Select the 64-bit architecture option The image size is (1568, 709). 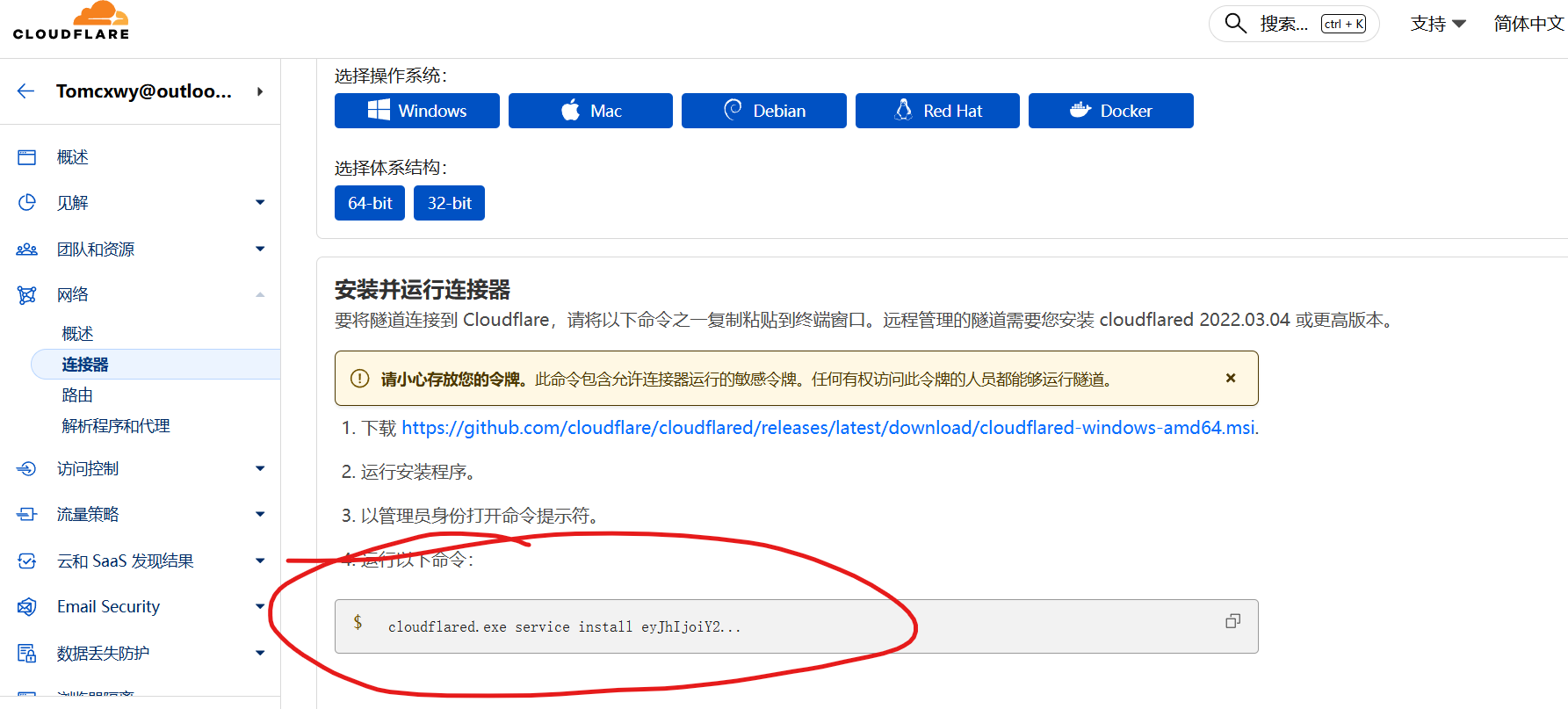370,203
